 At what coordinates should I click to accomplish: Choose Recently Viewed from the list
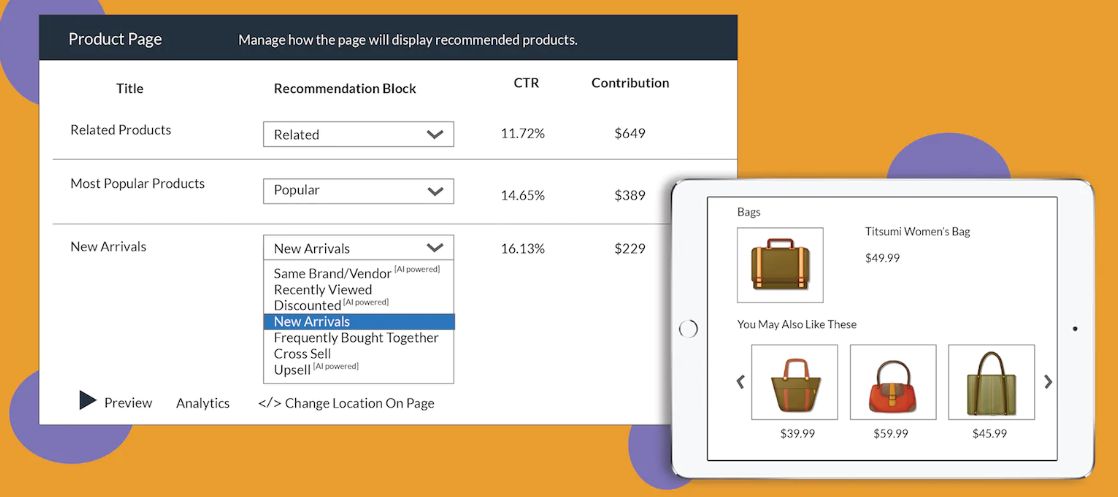(x=323, y=290)
